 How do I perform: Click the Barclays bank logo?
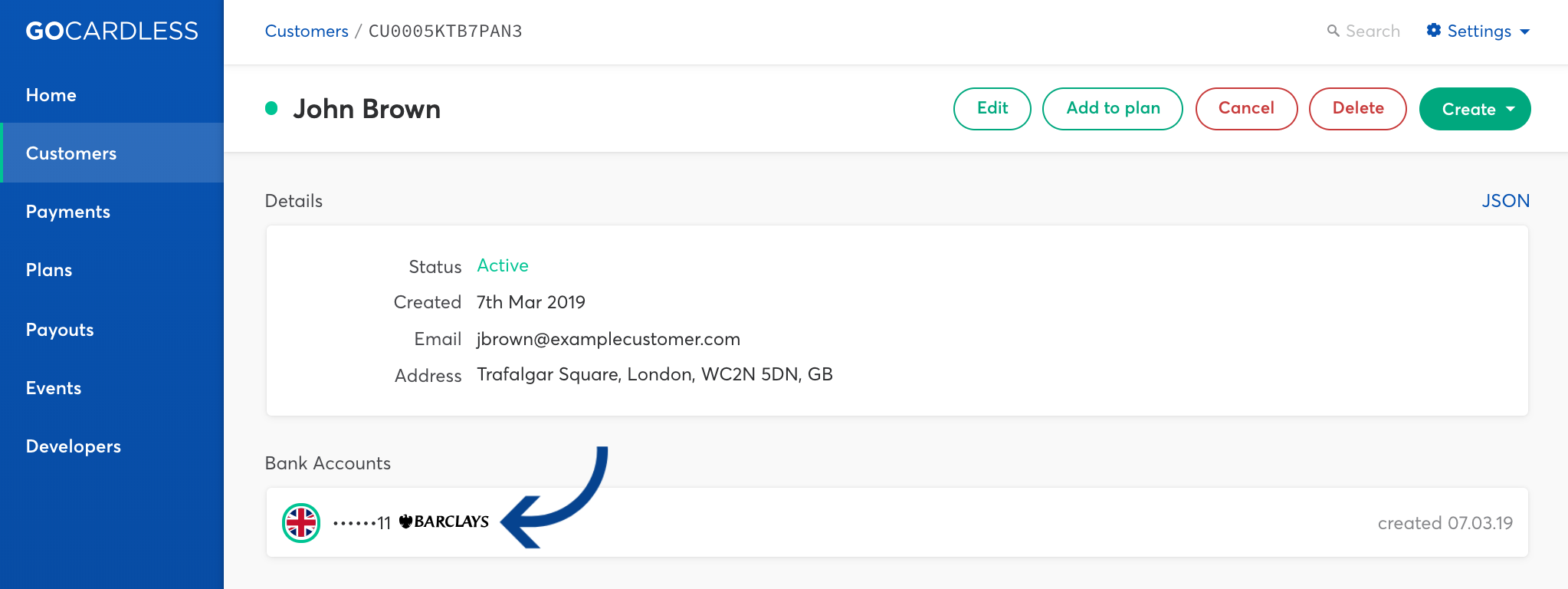[x=444, y=522]
